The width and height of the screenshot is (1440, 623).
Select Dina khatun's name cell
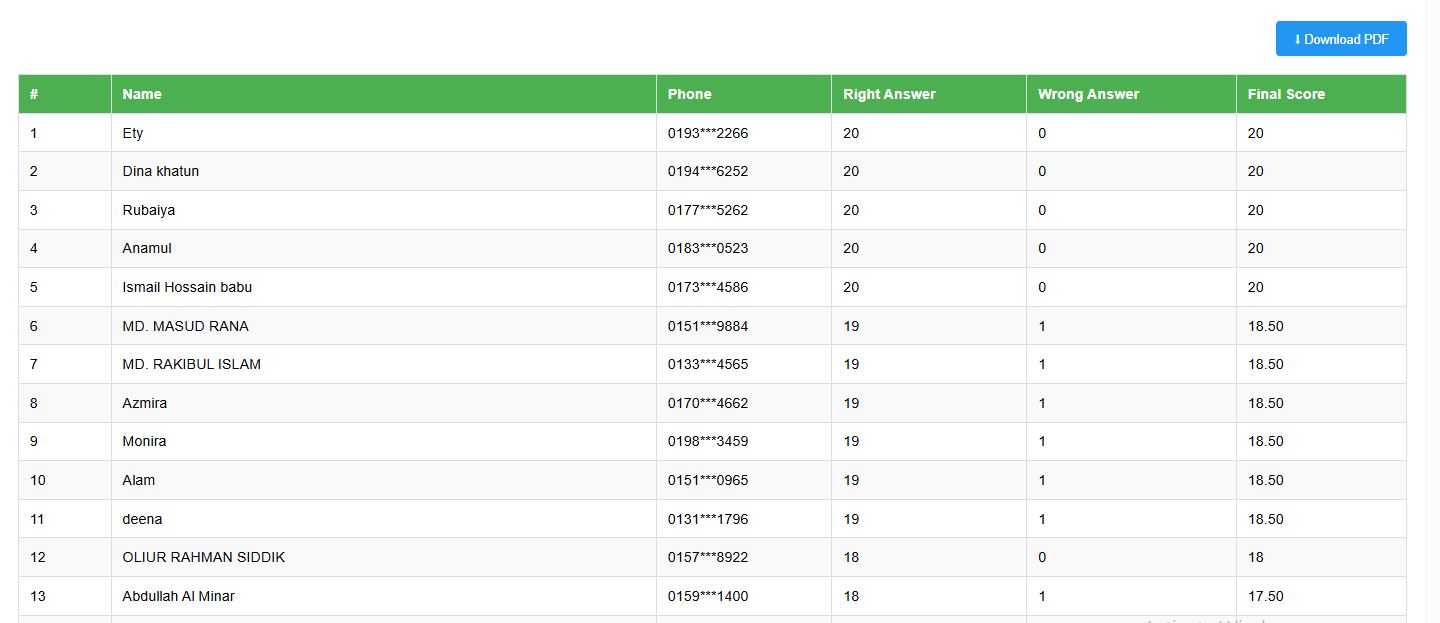(161, 171)
